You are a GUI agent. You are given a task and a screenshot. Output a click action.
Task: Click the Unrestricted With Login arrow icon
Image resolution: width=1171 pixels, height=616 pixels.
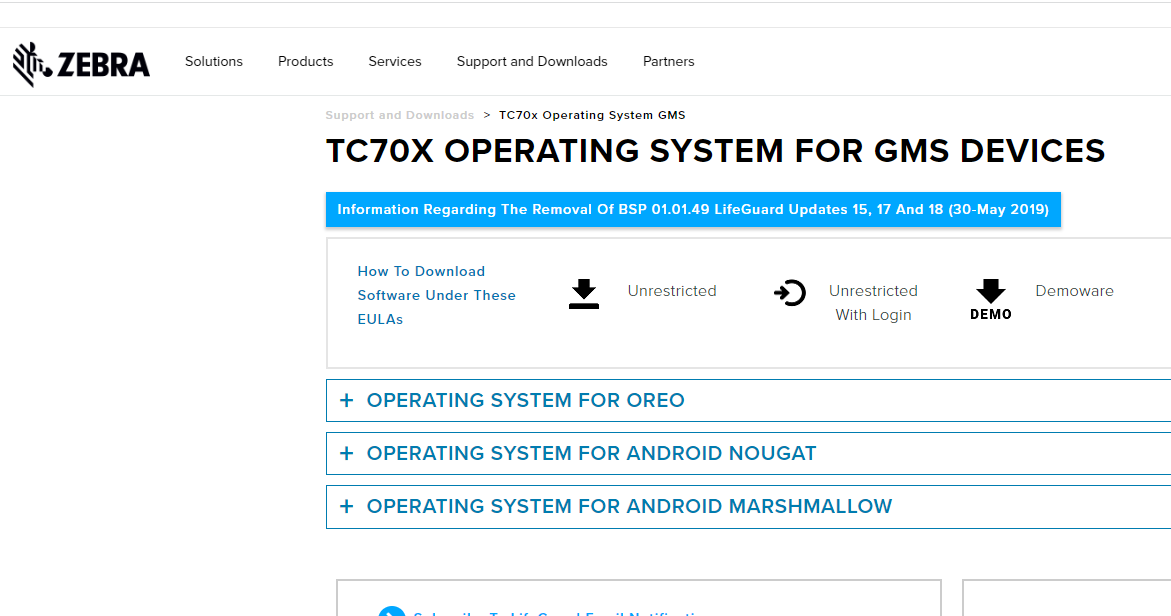tap(790, 293)
